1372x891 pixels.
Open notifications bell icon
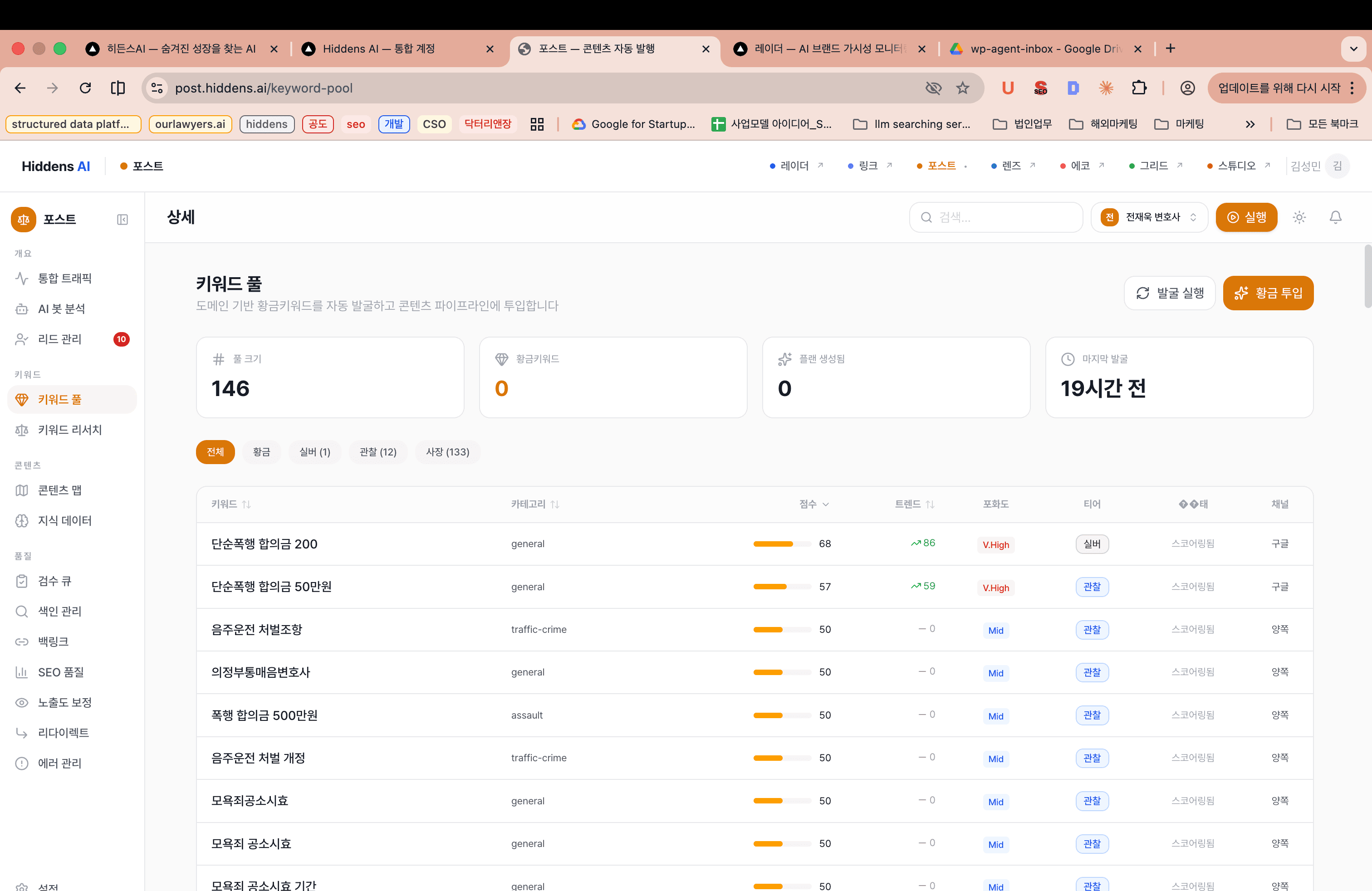(1335, 217)
